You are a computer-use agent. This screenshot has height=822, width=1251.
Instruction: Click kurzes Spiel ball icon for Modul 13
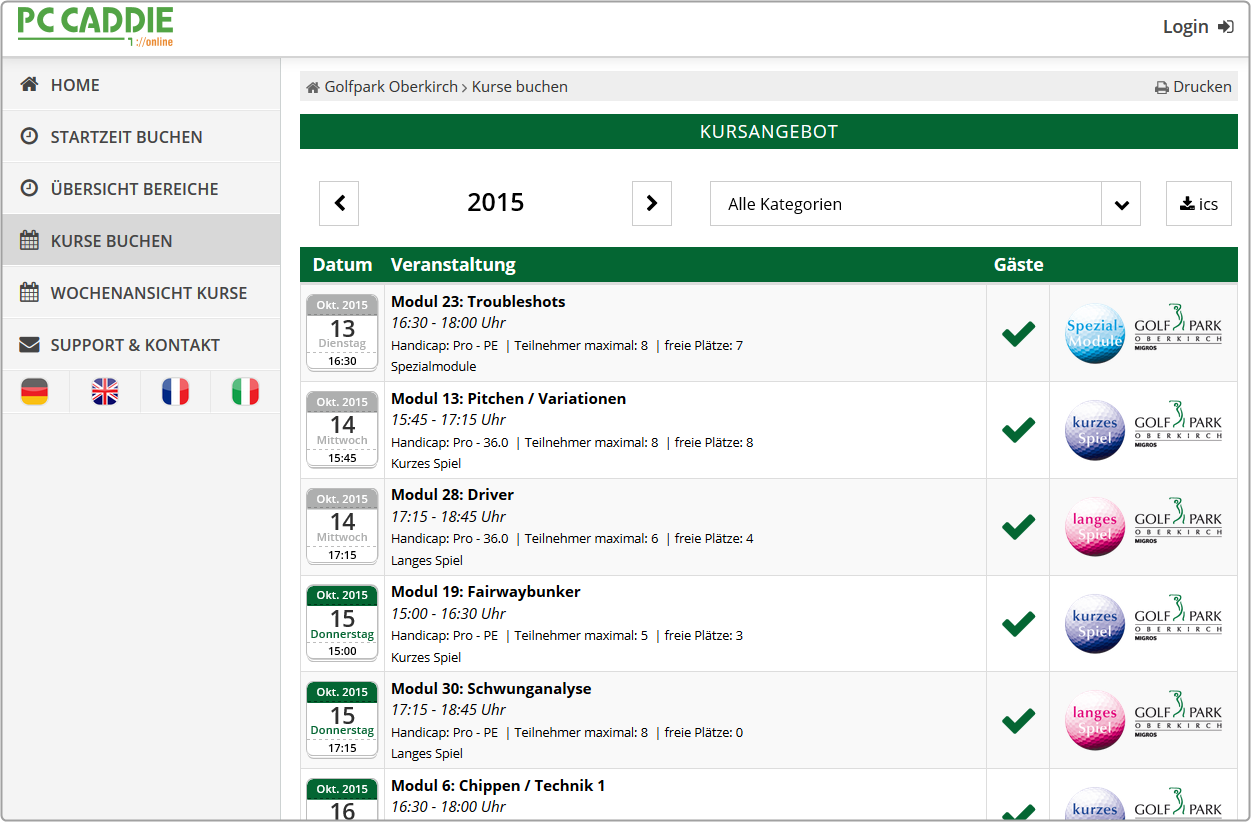point(1095,430)
